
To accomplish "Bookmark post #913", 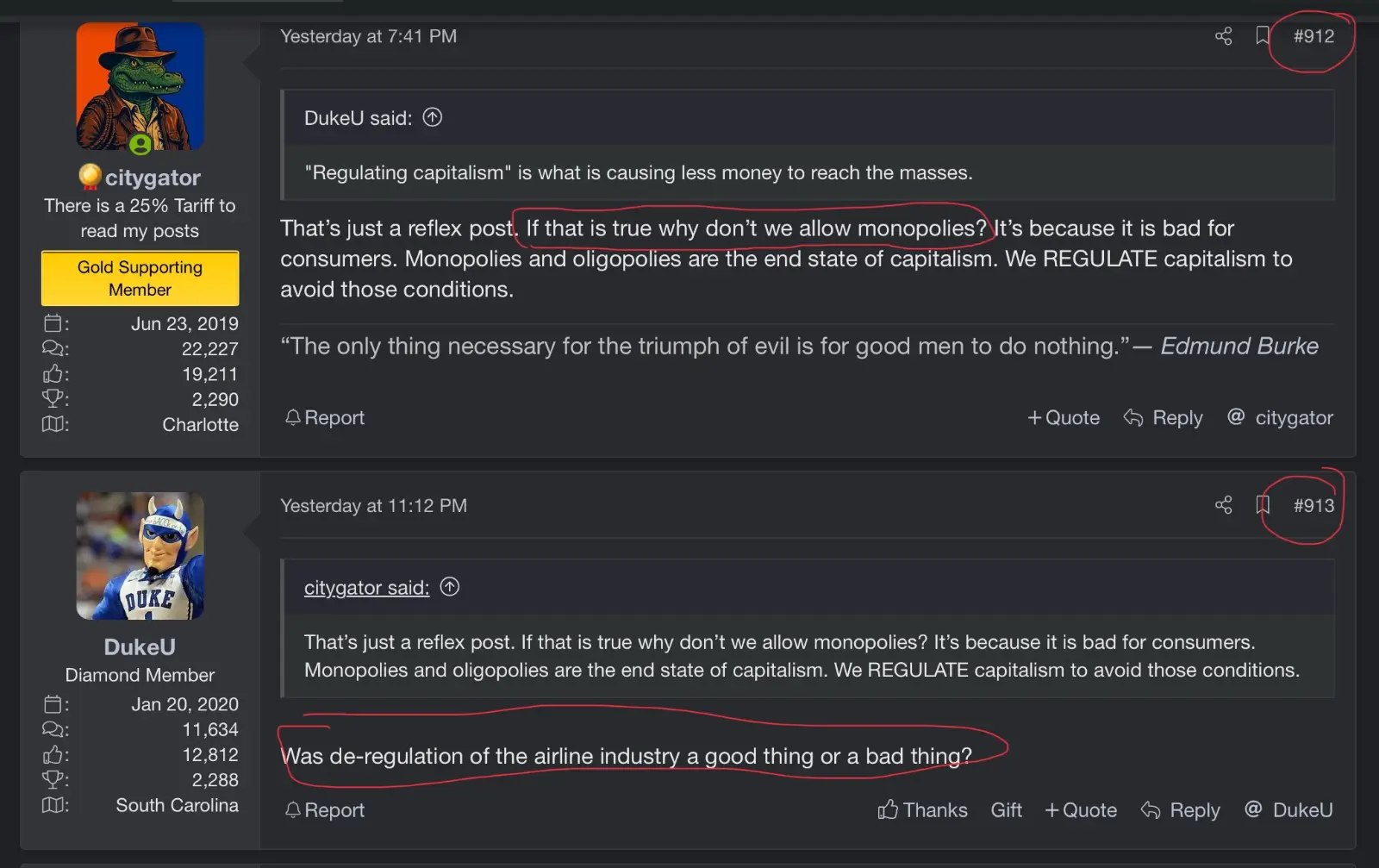I will [1263, 505].
